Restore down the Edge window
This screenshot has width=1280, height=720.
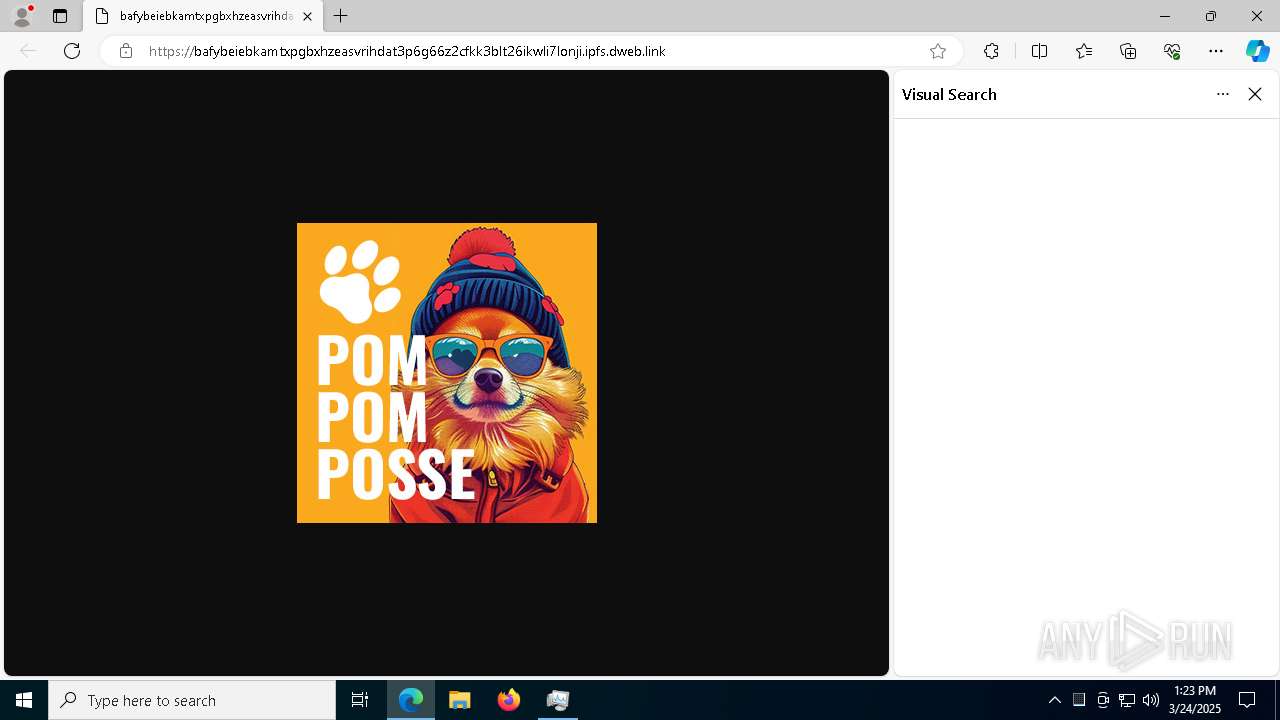click(1211, 16)
